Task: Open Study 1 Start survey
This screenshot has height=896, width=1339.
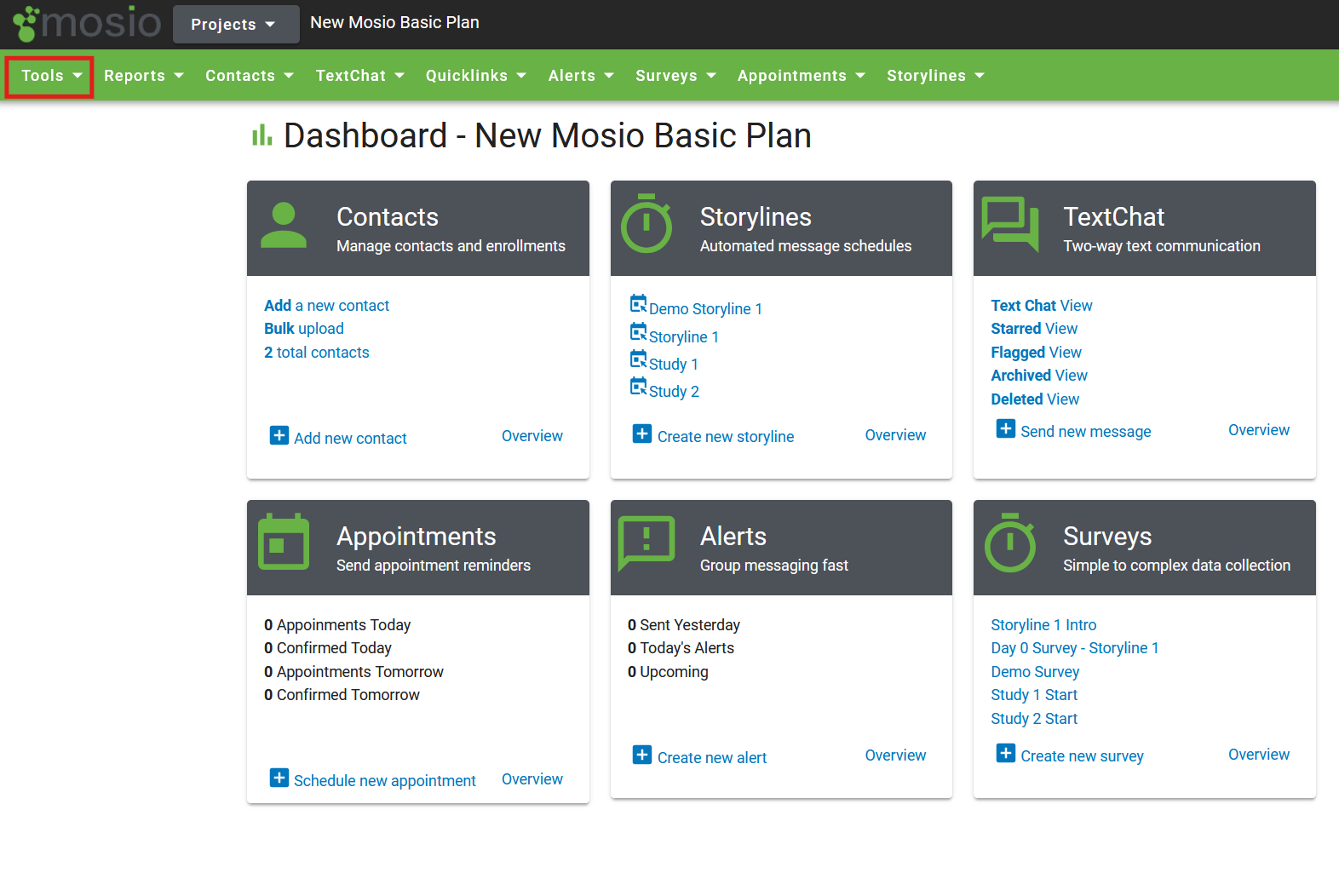Action: [1034, 695]
